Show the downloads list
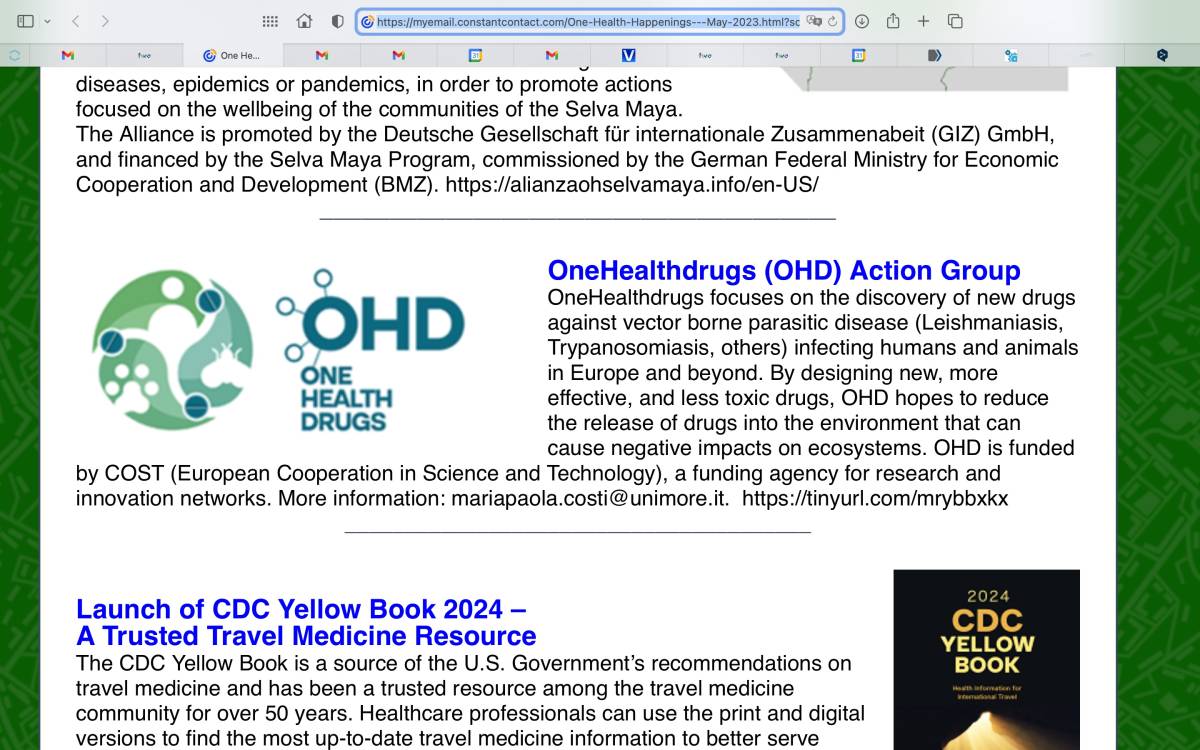 coord(862,21)
